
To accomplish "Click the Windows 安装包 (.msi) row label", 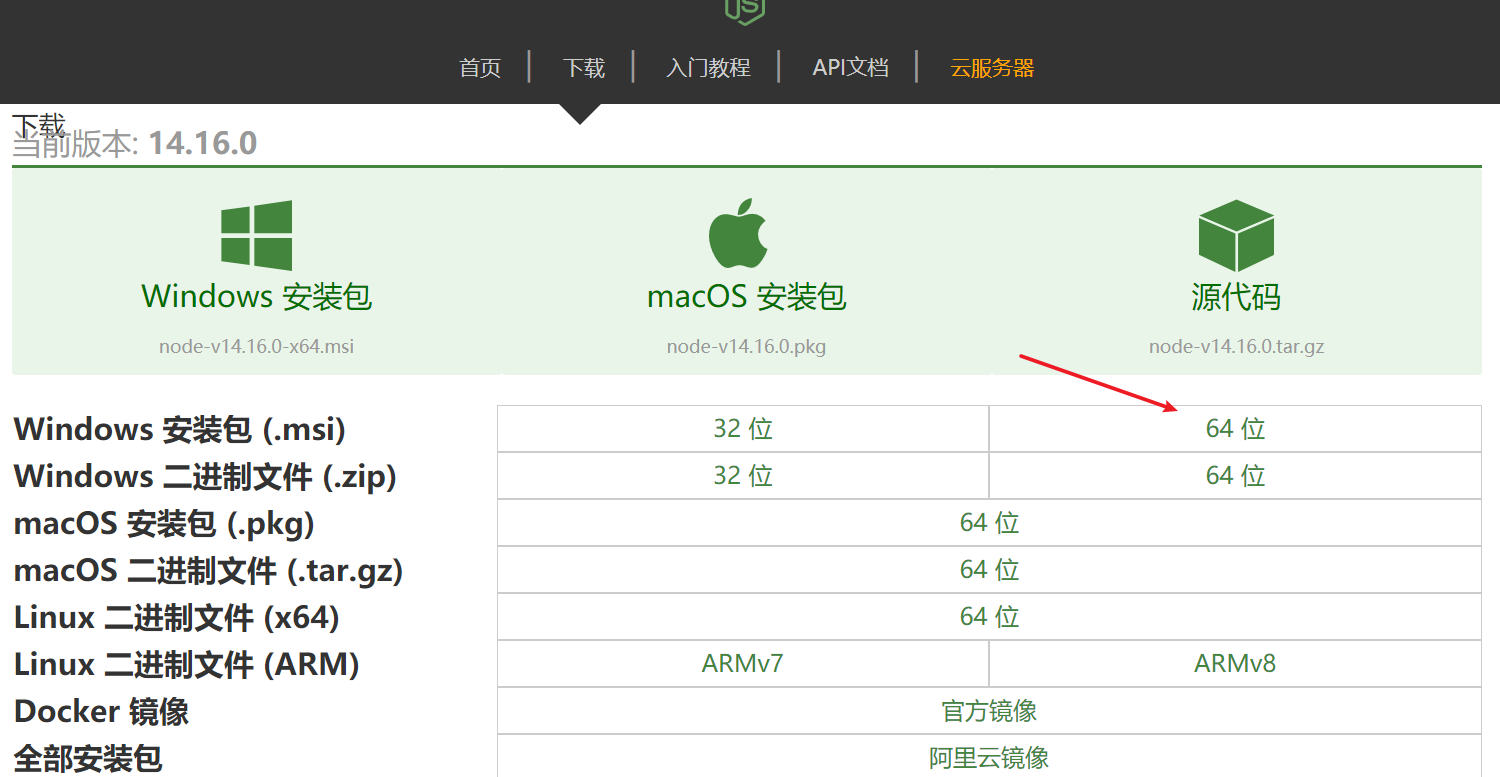I will (180, 430).
